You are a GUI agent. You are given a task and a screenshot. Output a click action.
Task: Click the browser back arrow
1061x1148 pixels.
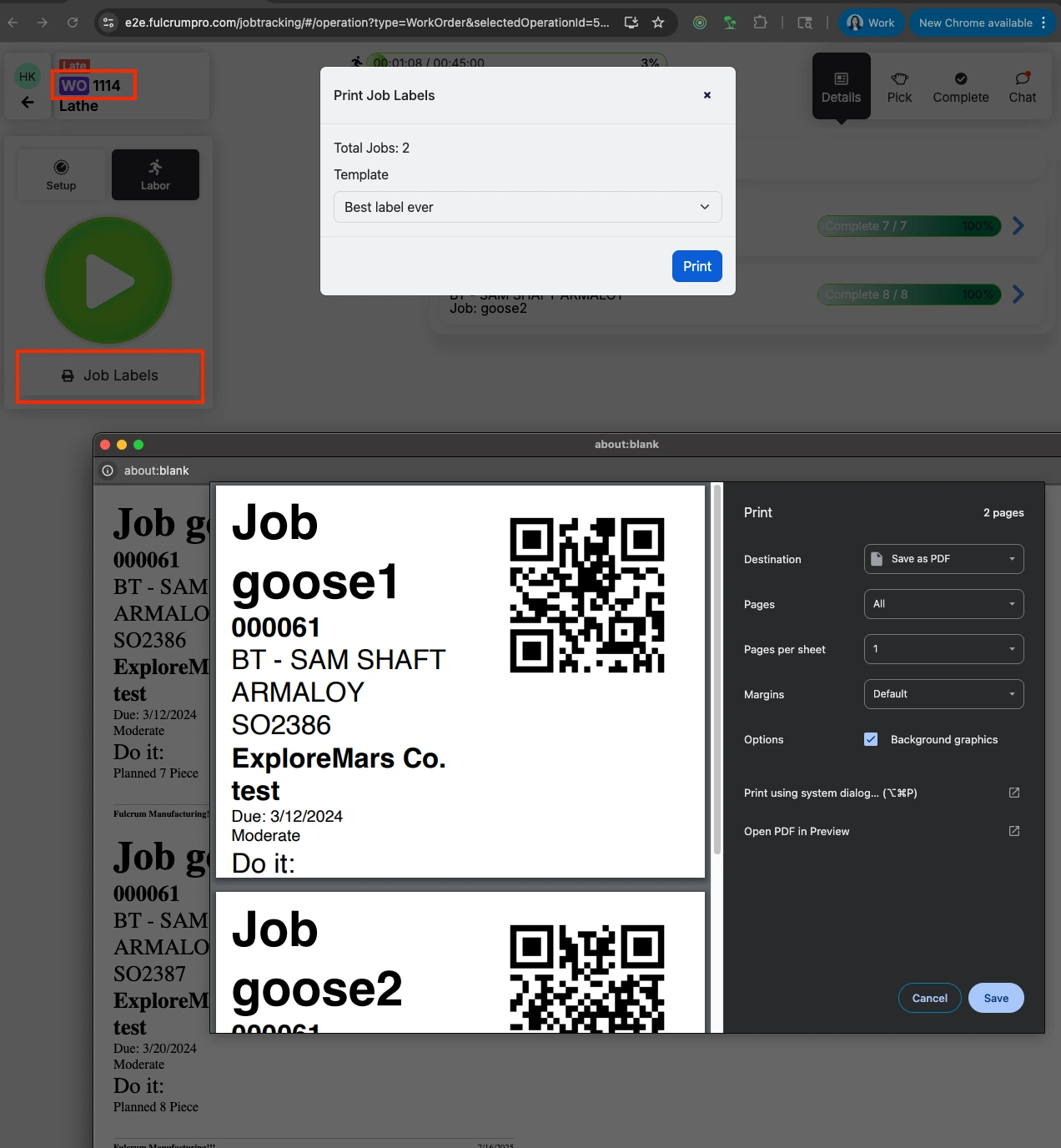click(13, 23)
